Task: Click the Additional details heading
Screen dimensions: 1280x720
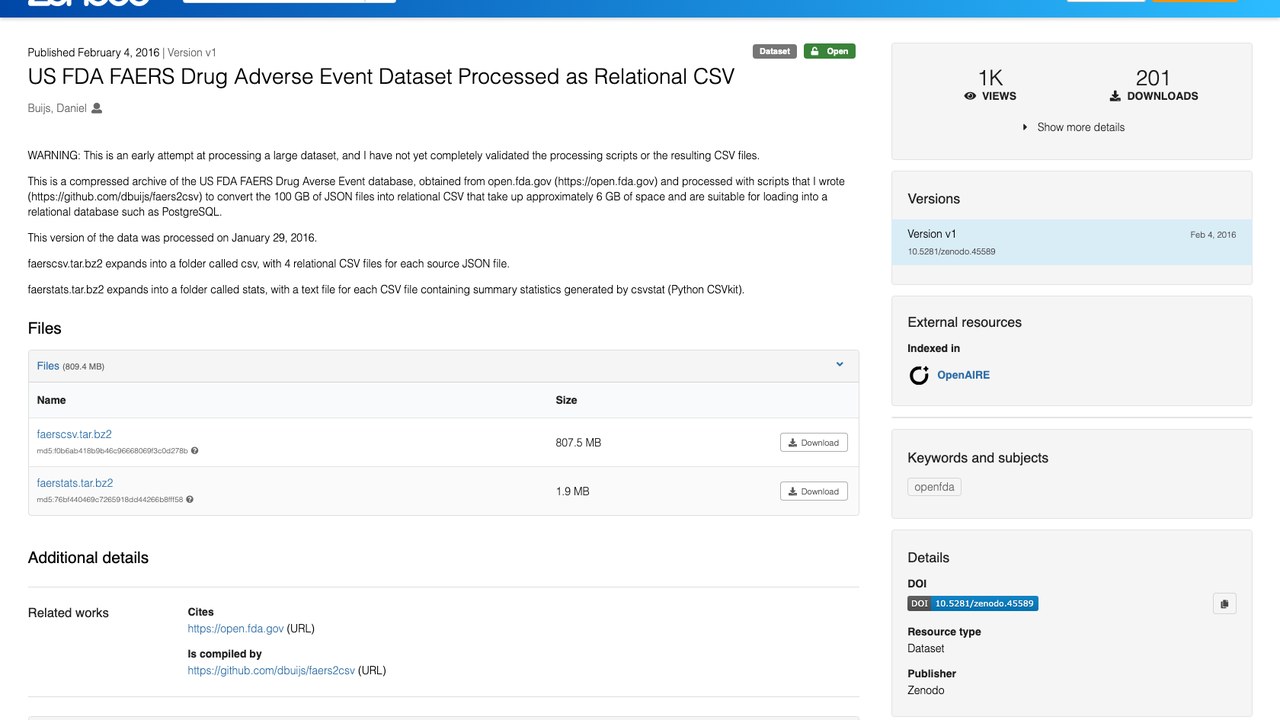Action: (x=88, y=558)
